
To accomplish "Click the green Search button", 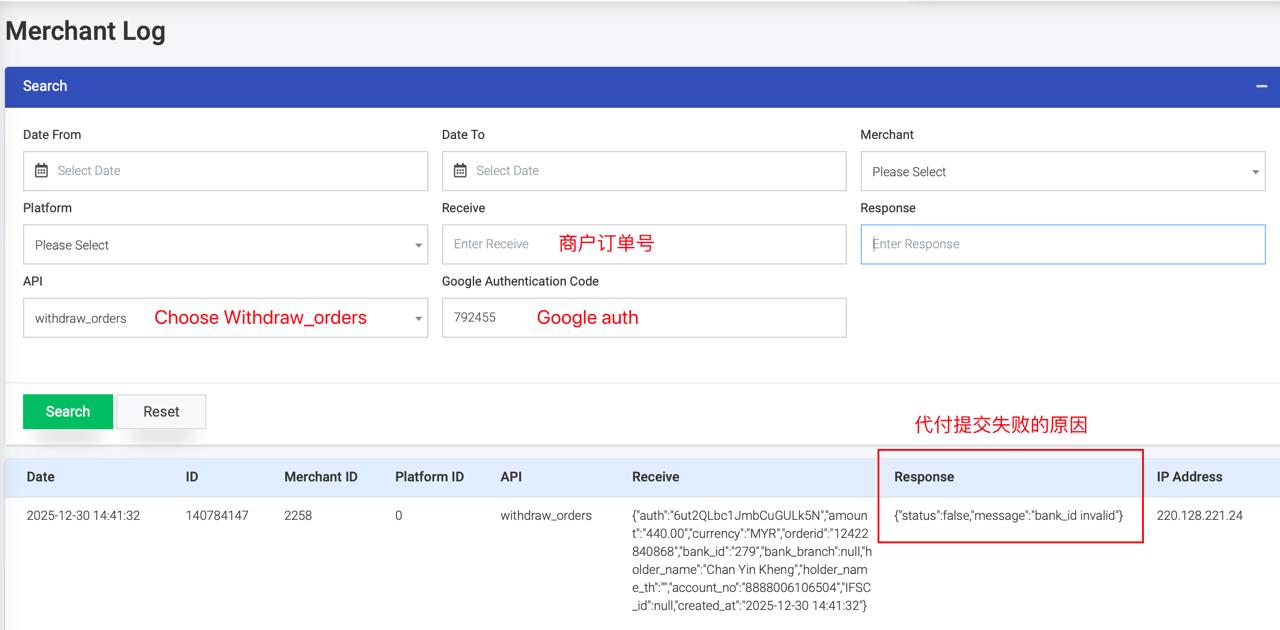I will (x=68, y=412).
